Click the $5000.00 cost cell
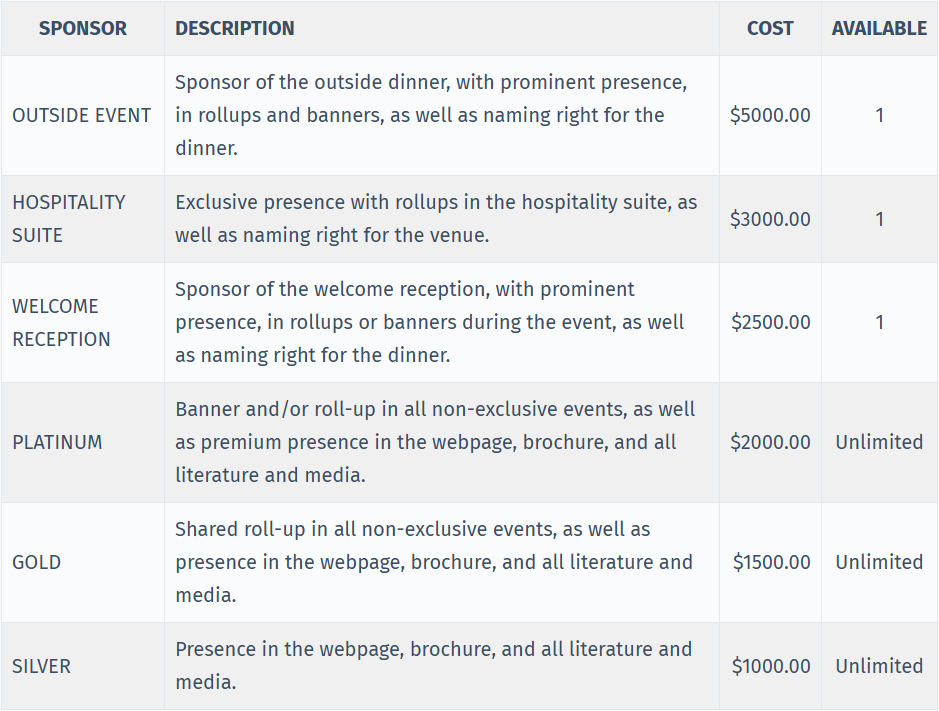The height and width of the screenshot is (711, 939). coord(770,115)
